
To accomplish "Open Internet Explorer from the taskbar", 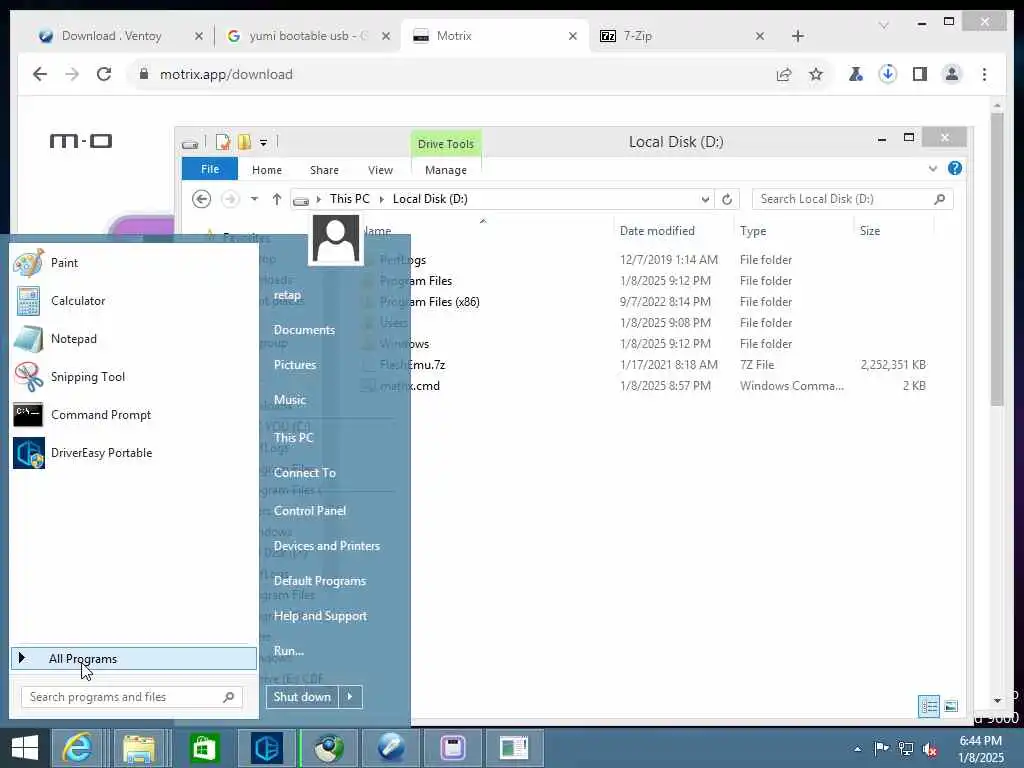I will pos(77,748).
